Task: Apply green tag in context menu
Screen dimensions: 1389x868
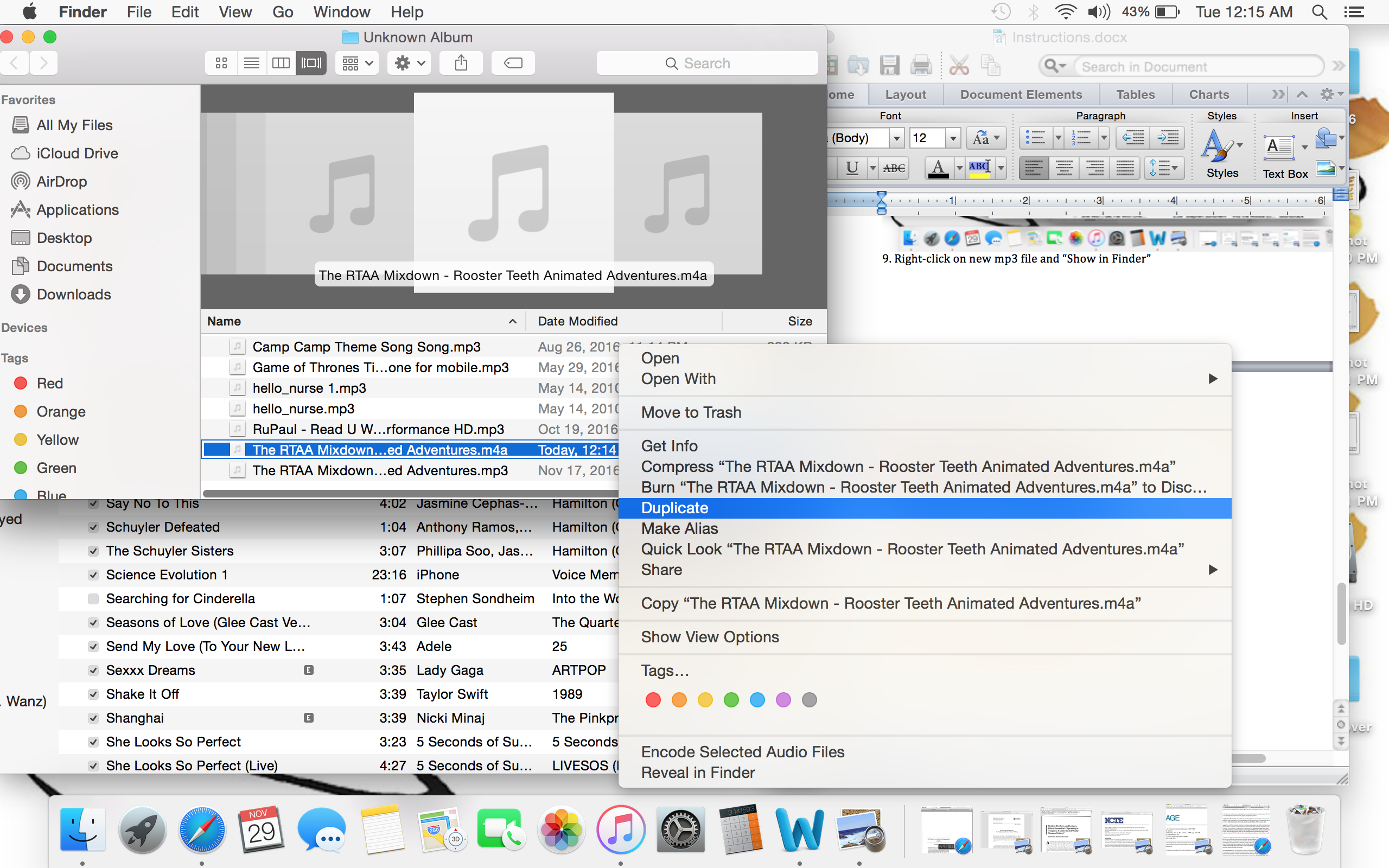Action: point(731,700)
